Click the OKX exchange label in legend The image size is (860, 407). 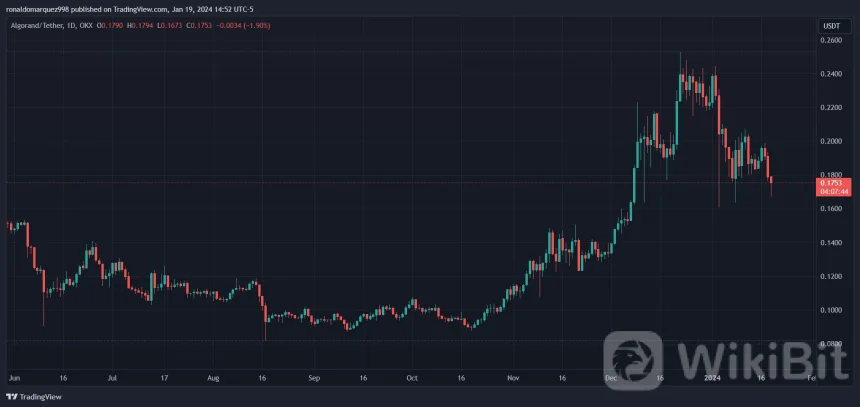tap(91, 26)
